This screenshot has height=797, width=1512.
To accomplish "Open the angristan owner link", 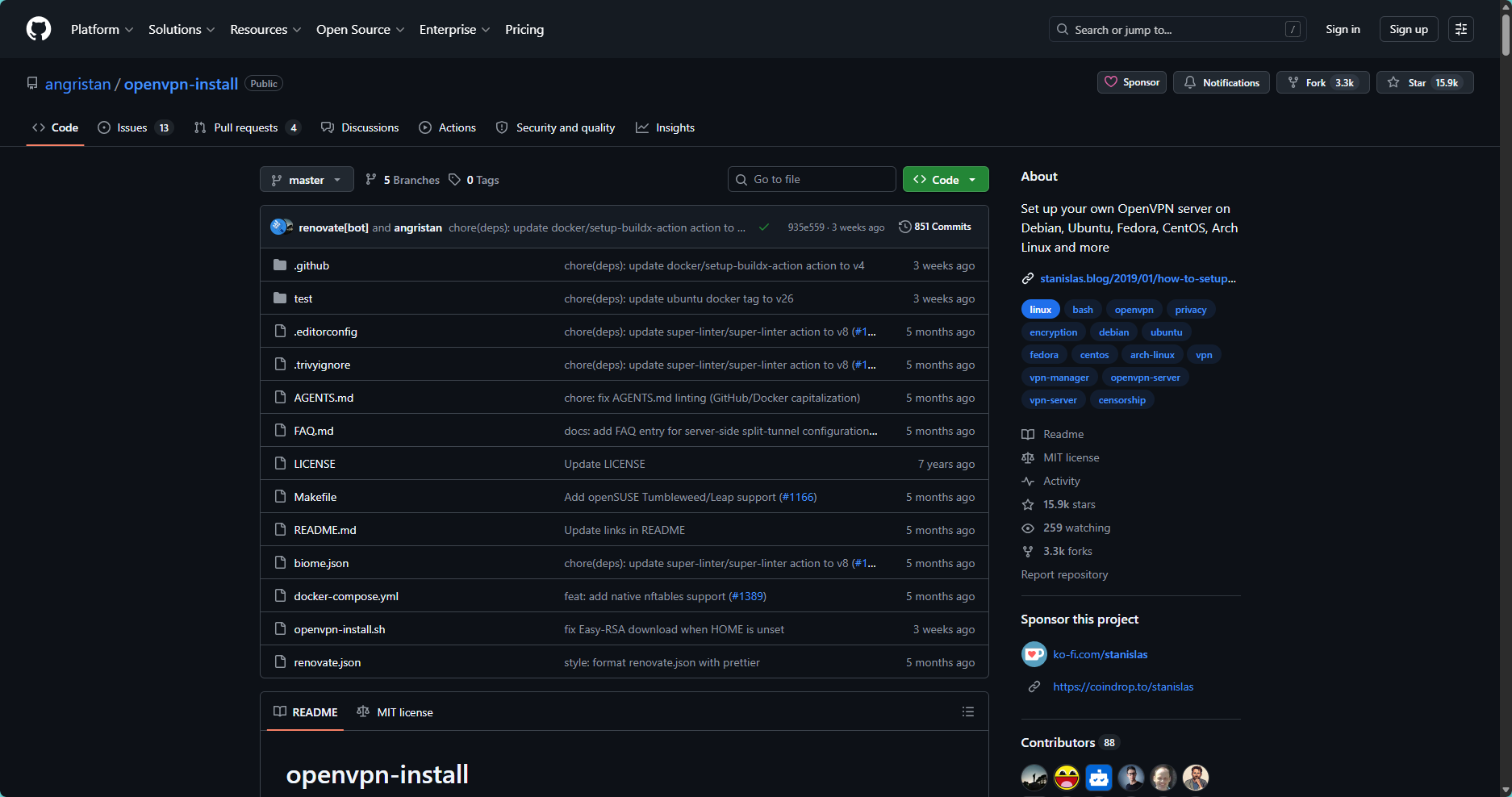I will (x=77, y=84).
